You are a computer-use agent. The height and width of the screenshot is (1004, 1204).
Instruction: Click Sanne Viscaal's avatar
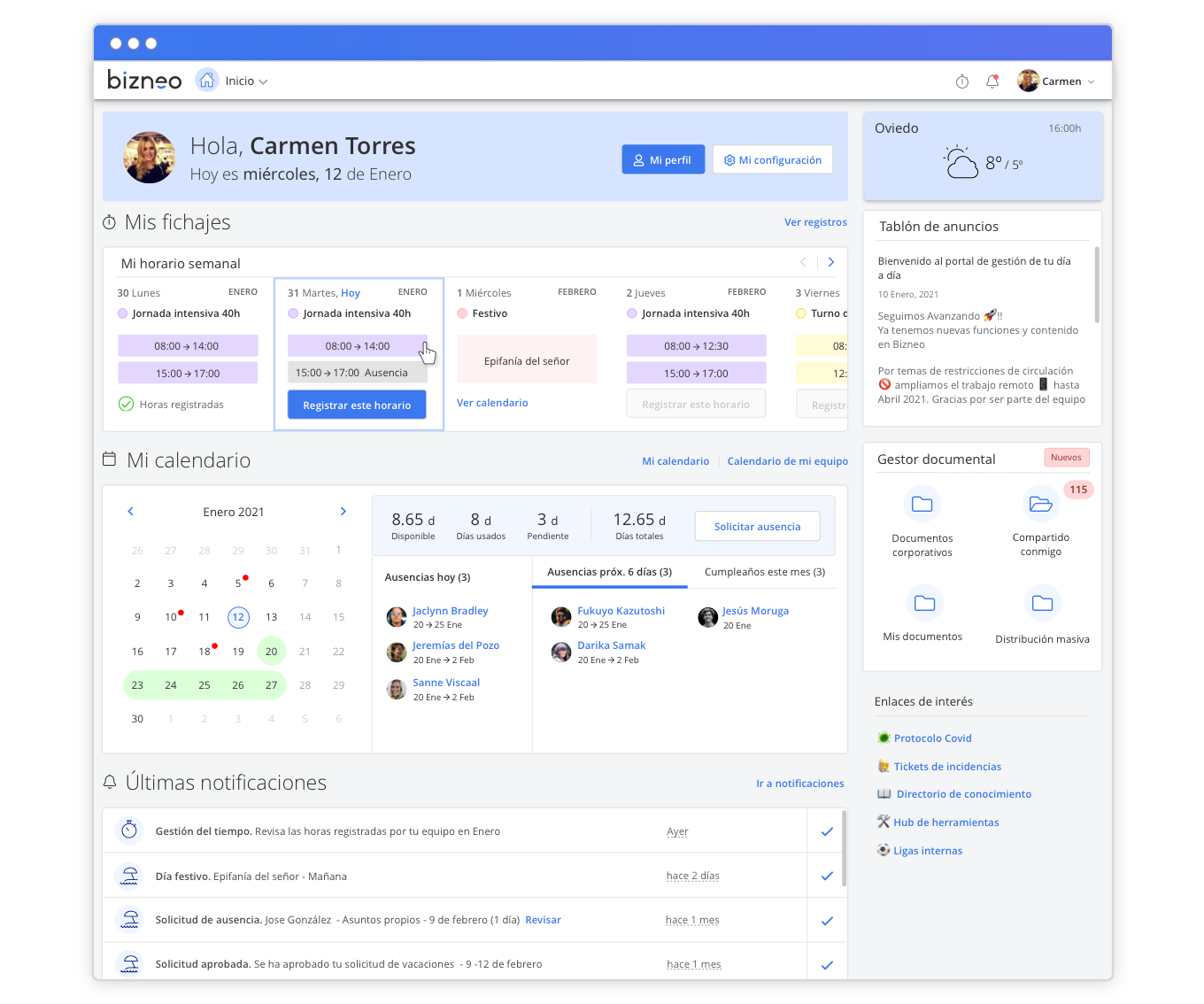point(397,689)
